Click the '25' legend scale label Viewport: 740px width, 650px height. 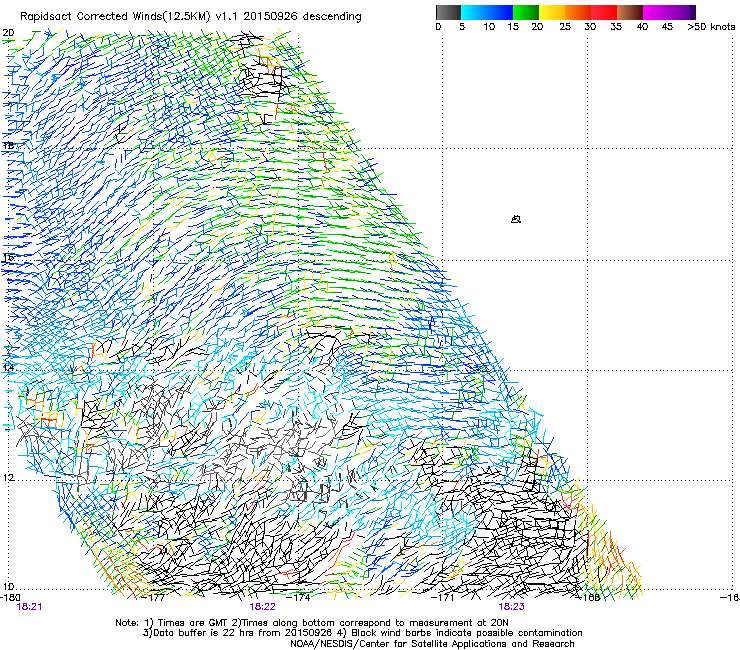tap(565, 27)
